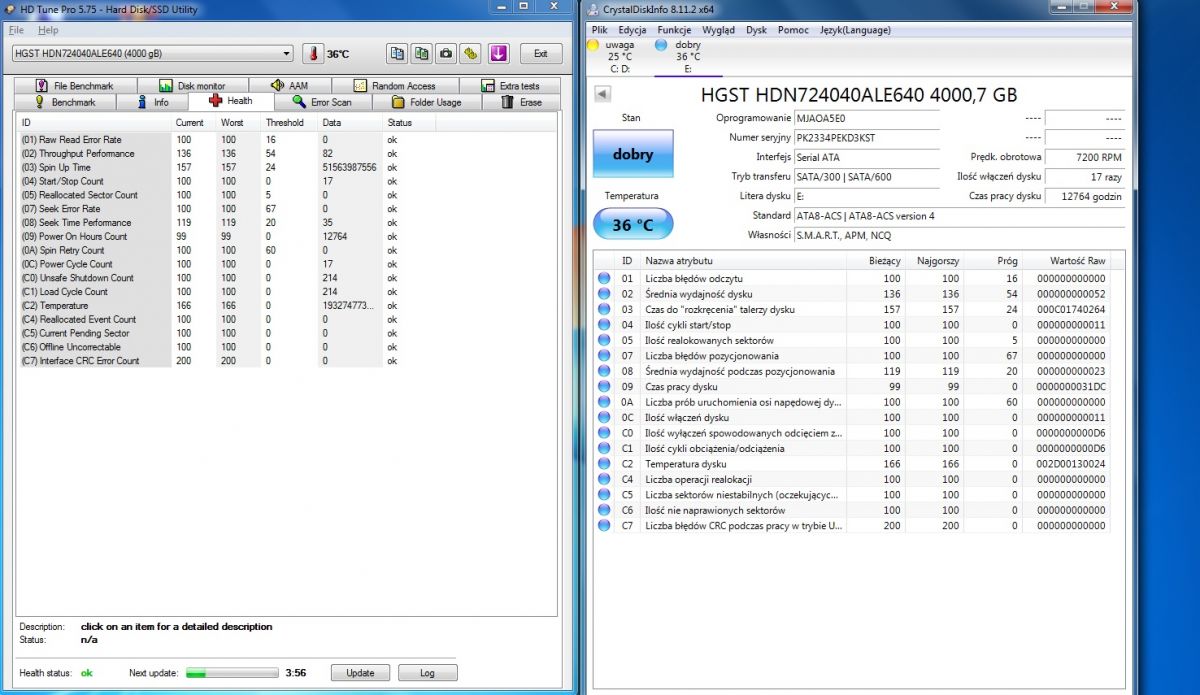Click the purple download arrow icon
Screen dimensions: 1200x695
tap(498, 53)
